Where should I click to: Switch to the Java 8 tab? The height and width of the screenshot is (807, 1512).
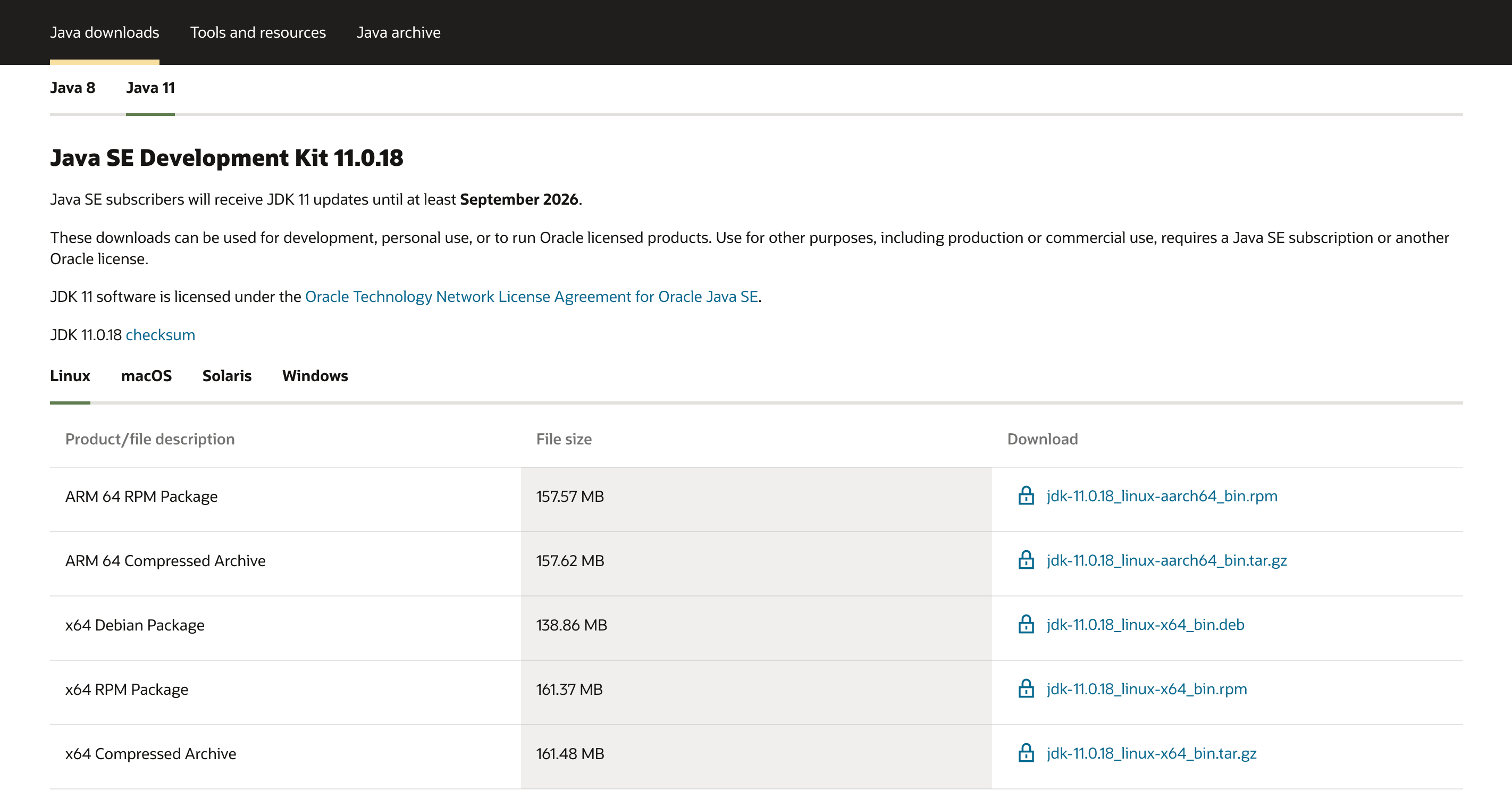[73, 88]
